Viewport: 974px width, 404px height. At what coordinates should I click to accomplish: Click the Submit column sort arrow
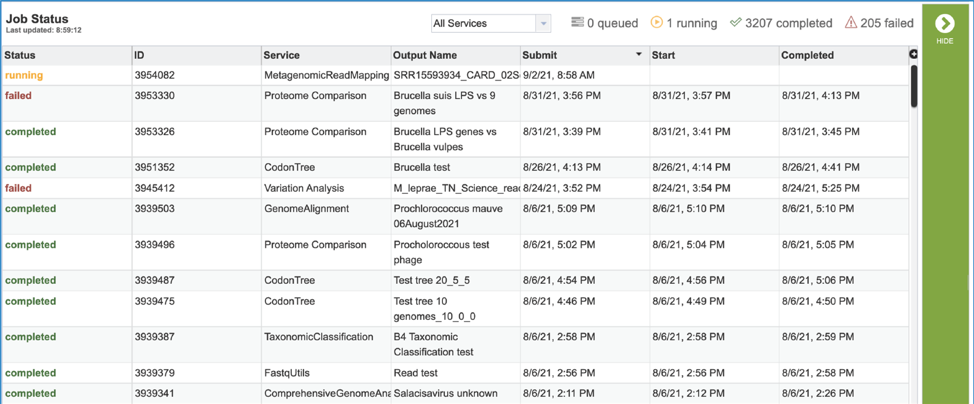639,55
